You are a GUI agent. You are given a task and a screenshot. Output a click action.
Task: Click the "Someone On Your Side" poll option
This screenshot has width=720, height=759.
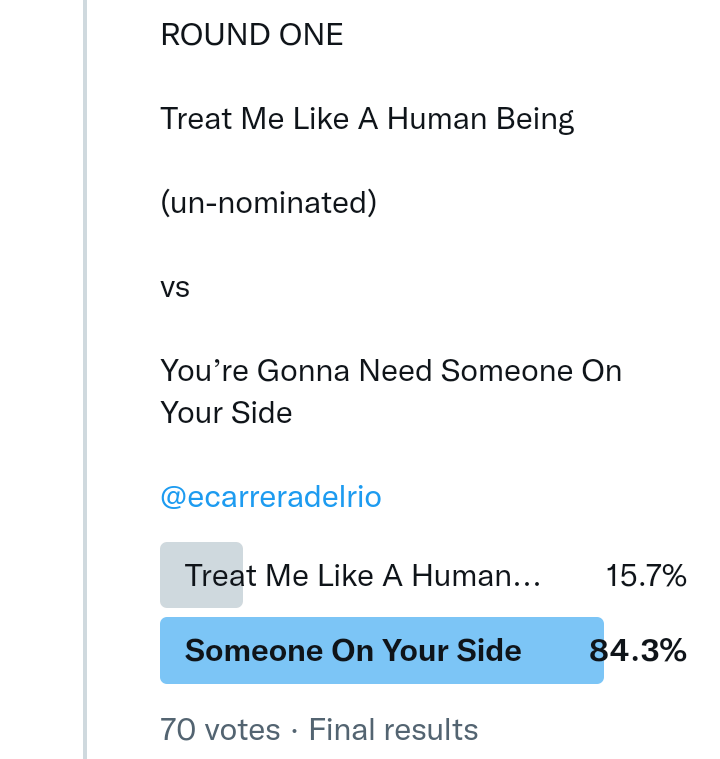pyautogui.click(x=353, y=651)
